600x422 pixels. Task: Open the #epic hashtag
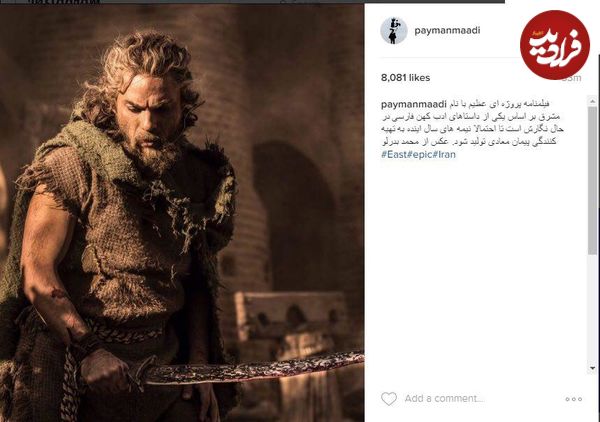(x=420, y=155)
